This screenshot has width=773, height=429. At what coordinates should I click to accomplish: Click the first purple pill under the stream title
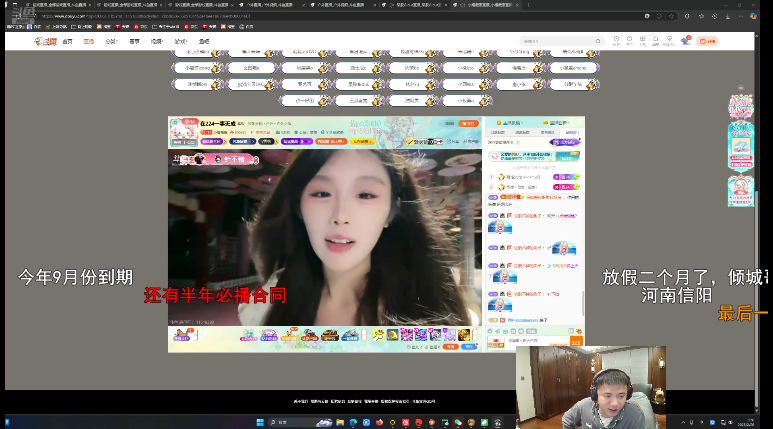(211, 142)
